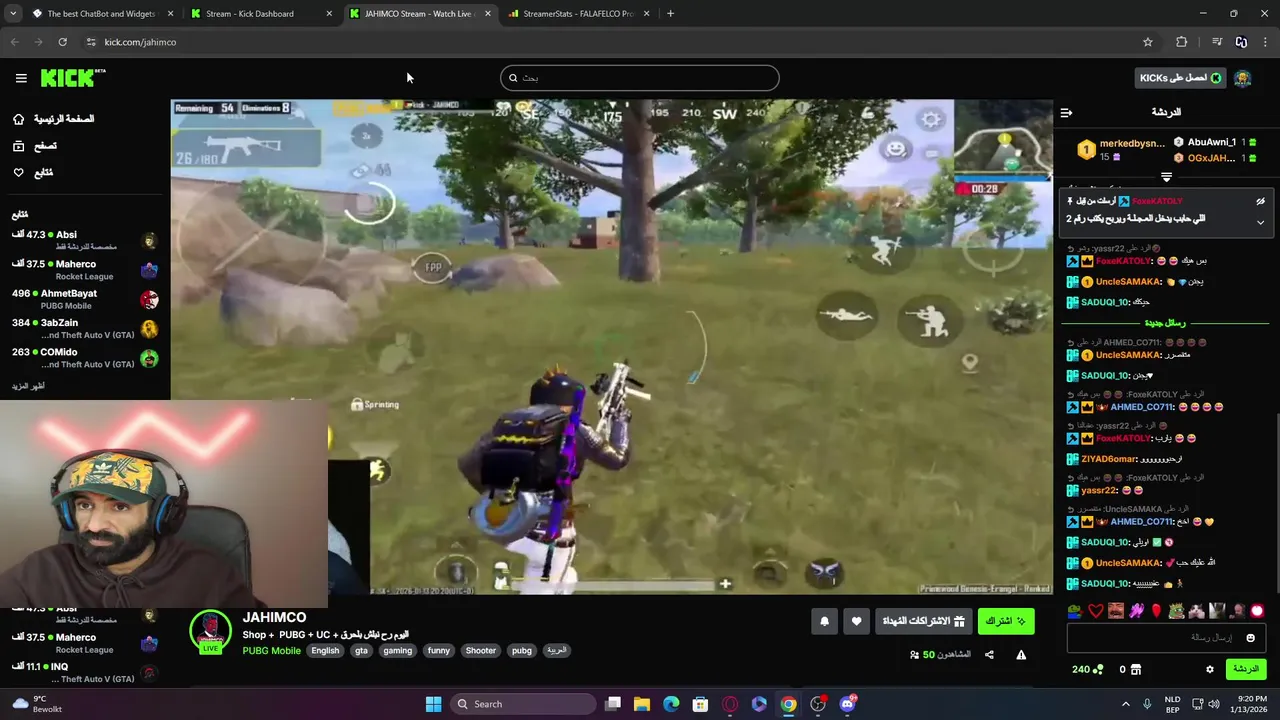Click the get KICKs button in header
The image size is (1280, 720).
point(1180,78)
